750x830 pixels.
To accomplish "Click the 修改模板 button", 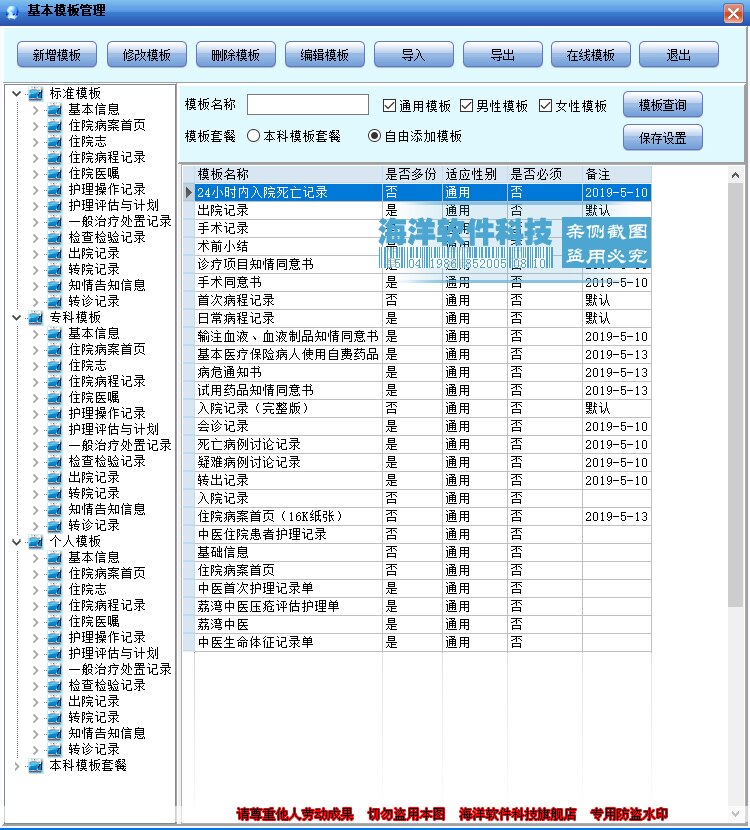I will click(x=147, y=55).
